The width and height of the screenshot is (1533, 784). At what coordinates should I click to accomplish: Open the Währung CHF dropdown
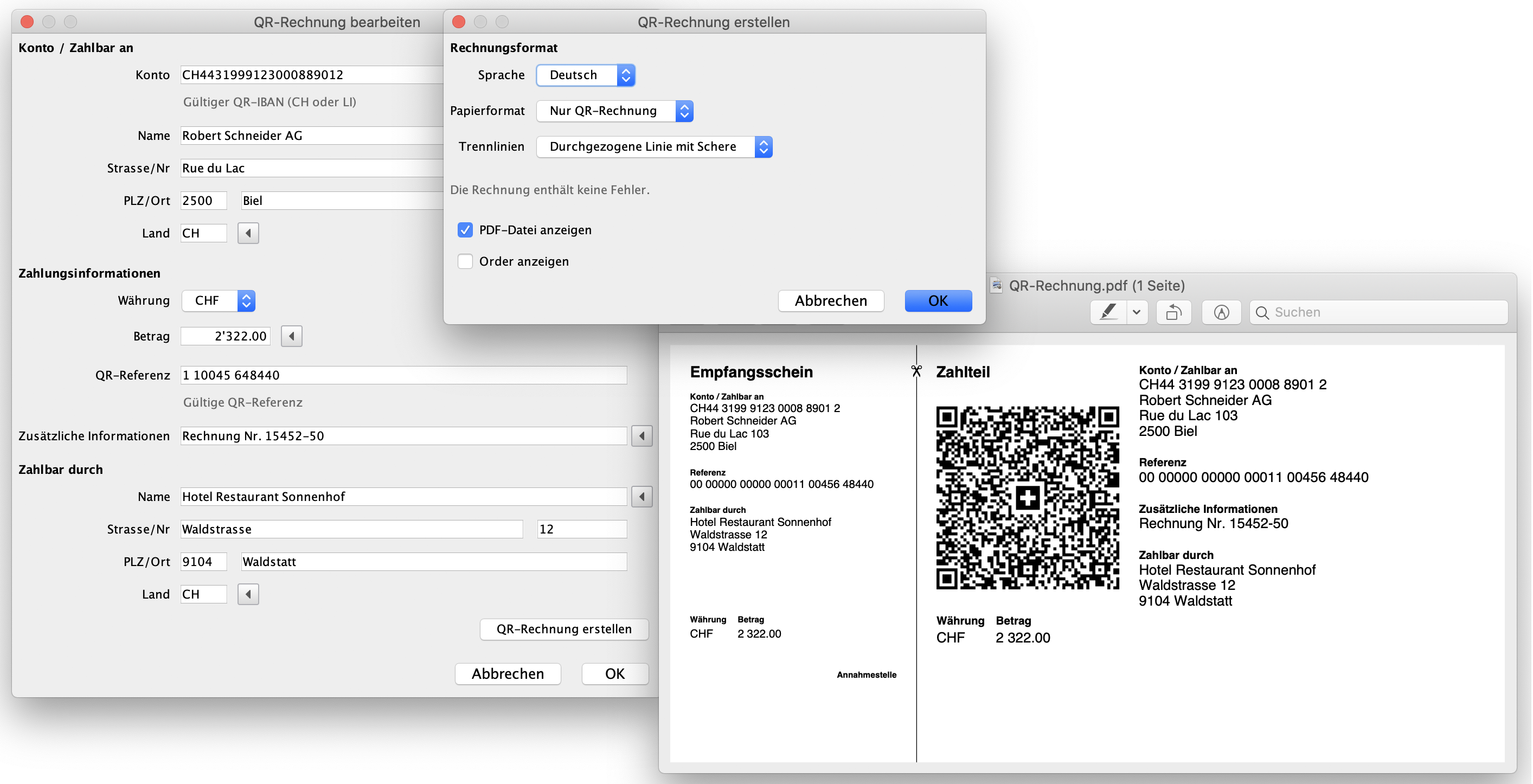click(219, 301)
